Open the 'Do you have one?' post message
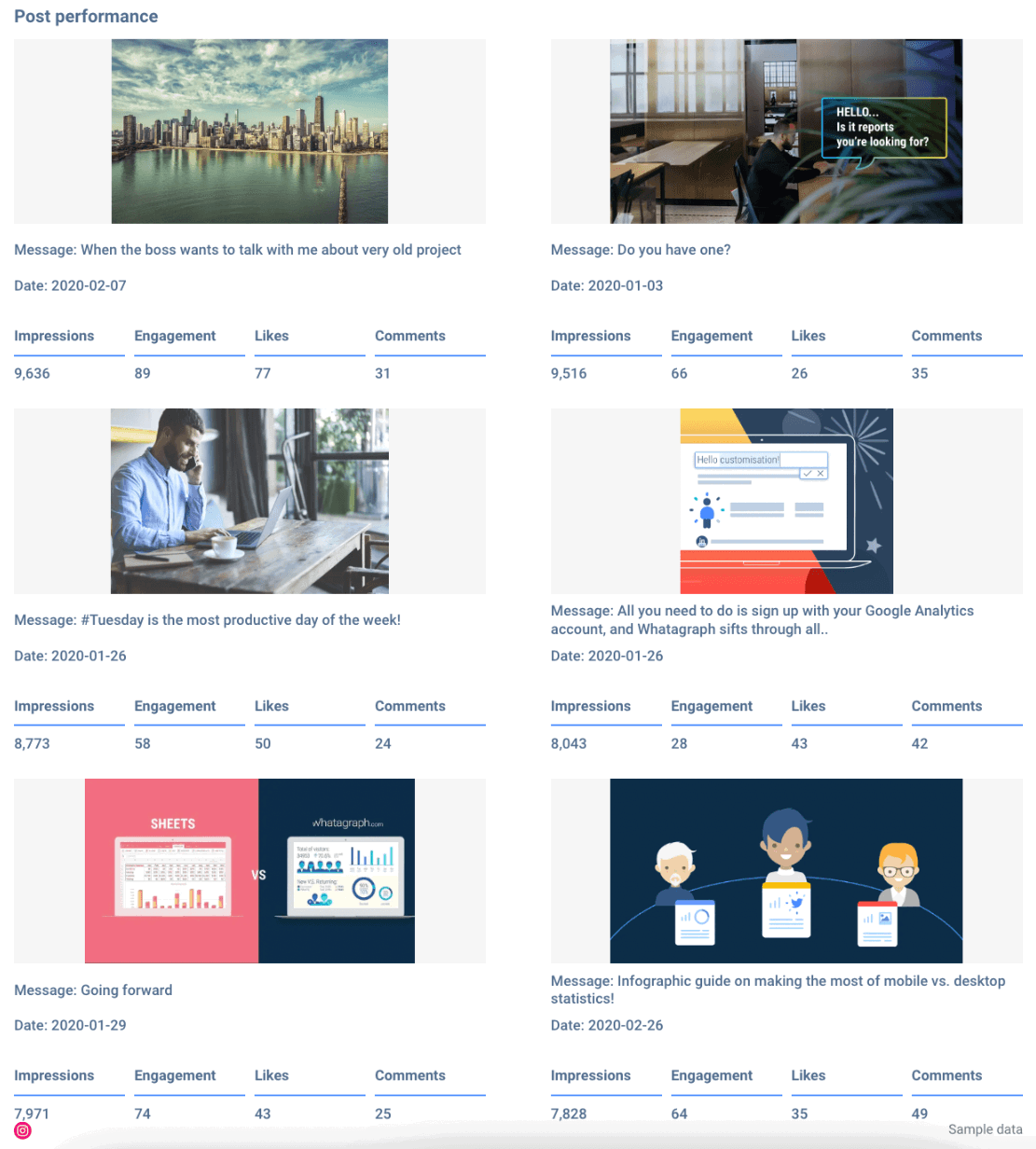1036x1149 pixels. coord(641,249)
